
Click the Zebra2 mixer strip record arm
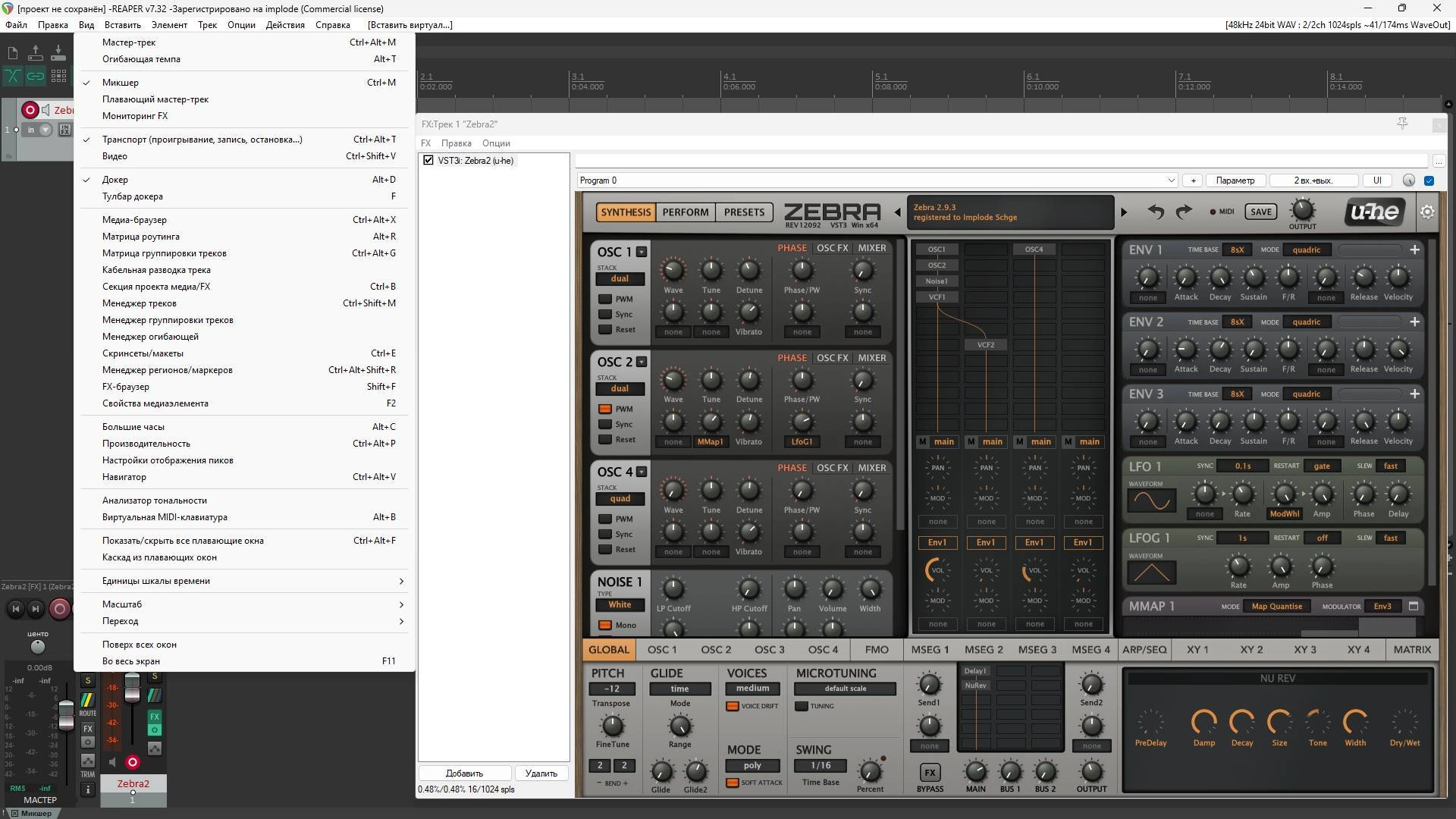click(133, 762)
